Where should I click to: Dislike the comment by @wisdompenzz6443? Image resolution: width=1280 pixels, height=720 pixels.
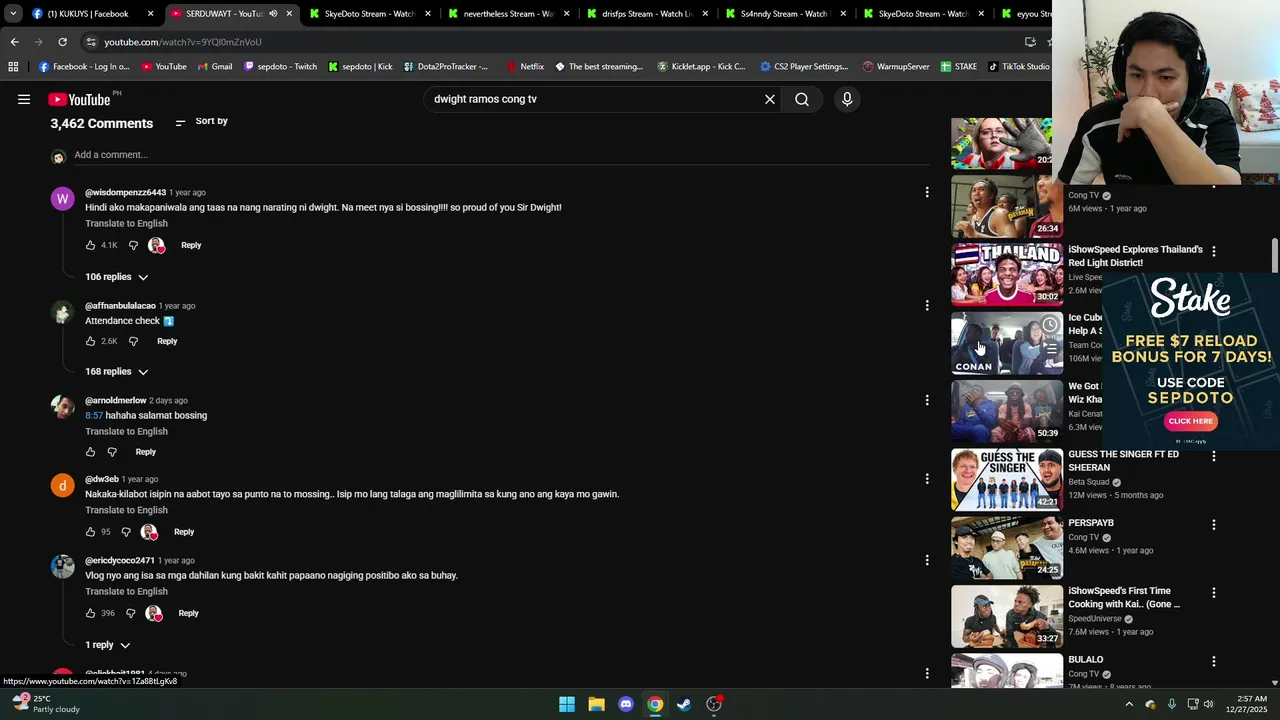(133, 245)
